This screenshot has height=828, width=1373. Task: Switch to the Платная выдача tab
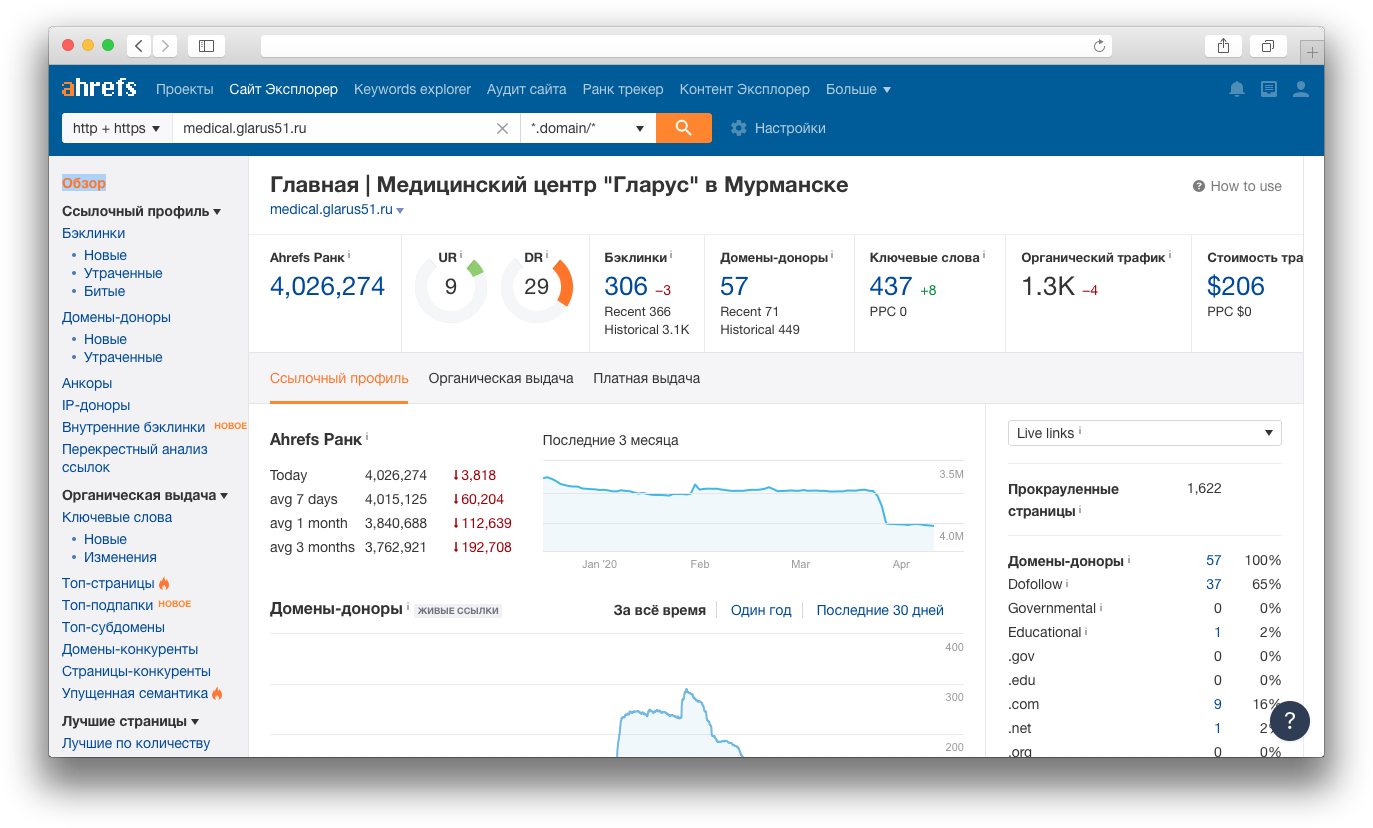[647, 378]
